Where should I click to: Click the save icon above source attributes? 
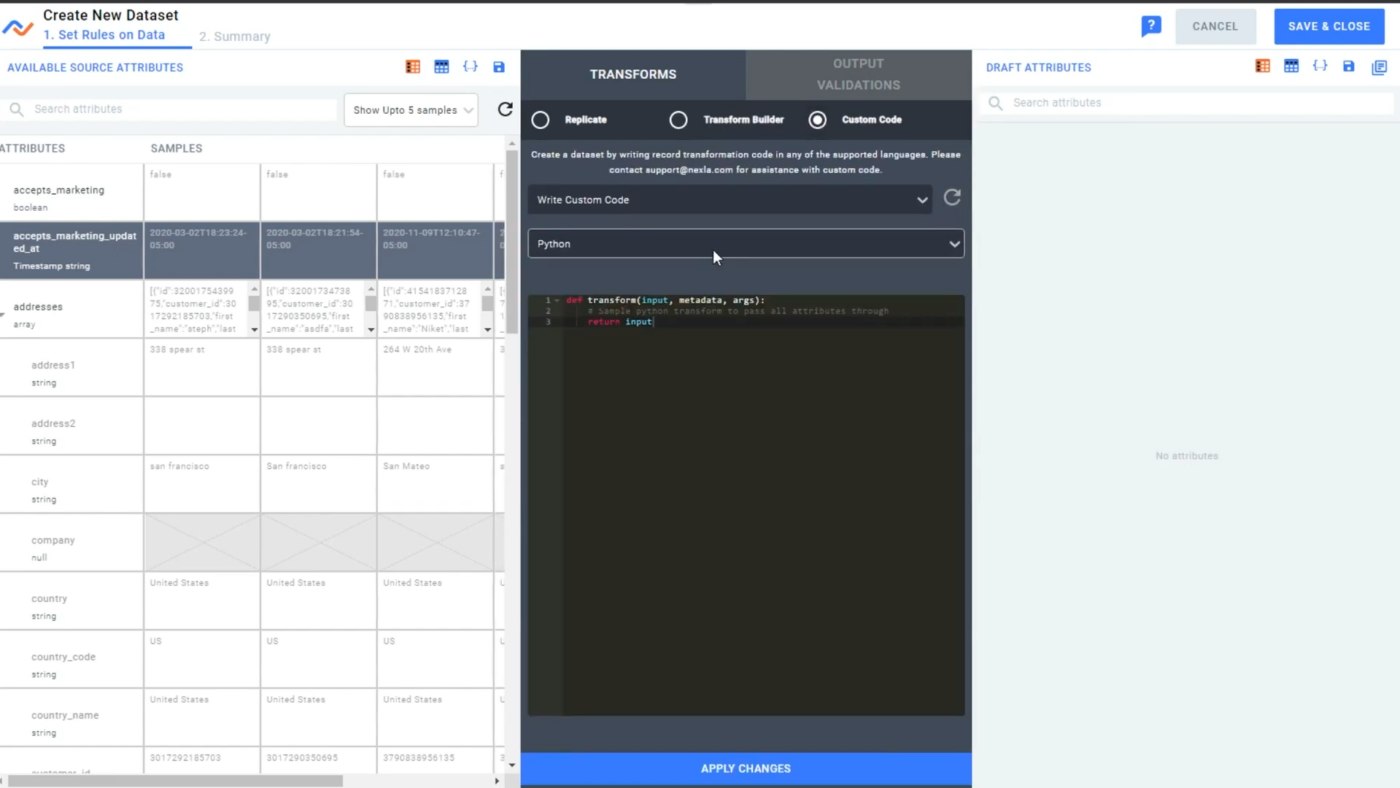[x=498, y=66]
